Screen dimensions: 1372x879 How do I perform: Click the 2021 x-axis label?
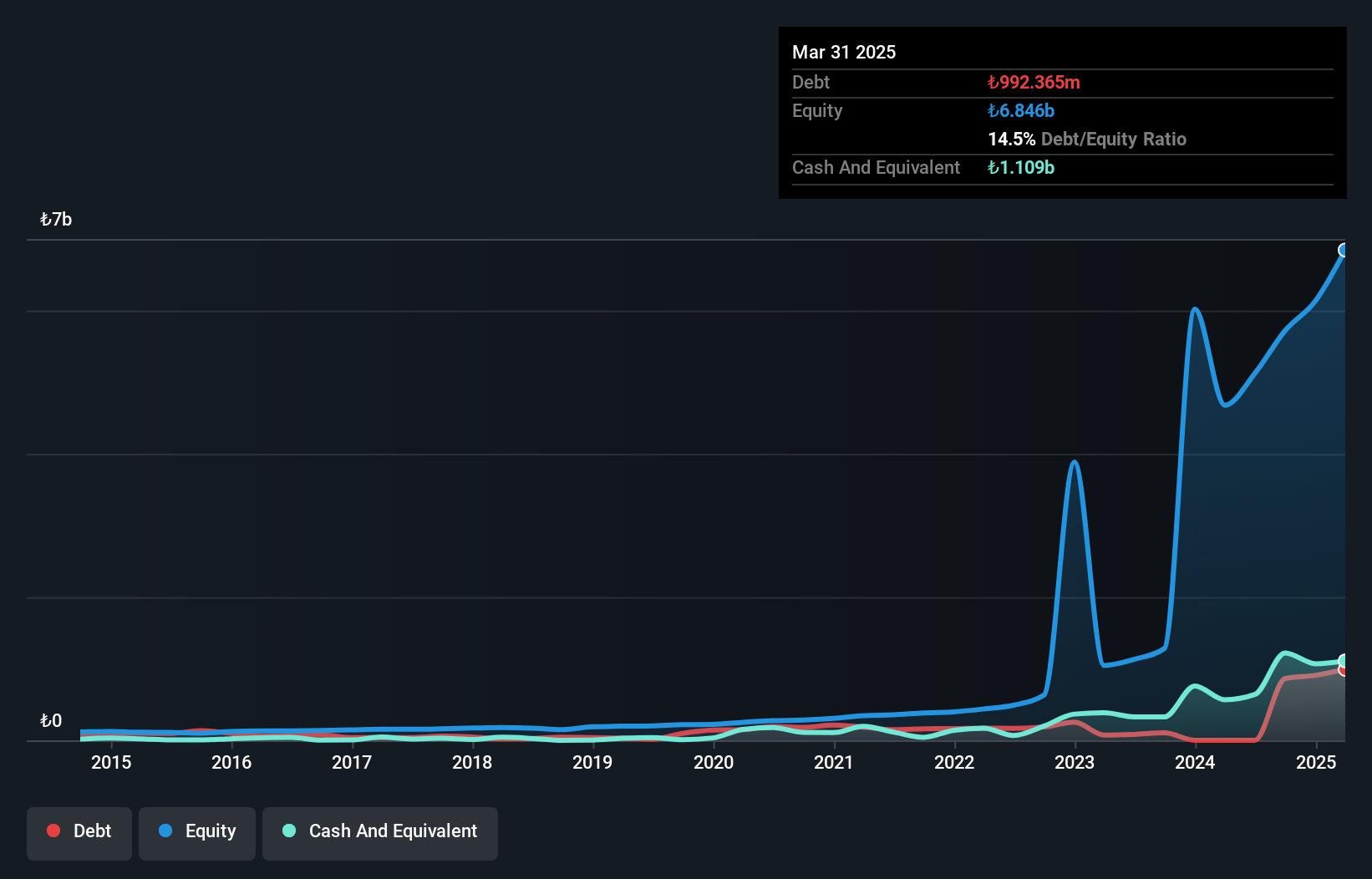point(834,762)
